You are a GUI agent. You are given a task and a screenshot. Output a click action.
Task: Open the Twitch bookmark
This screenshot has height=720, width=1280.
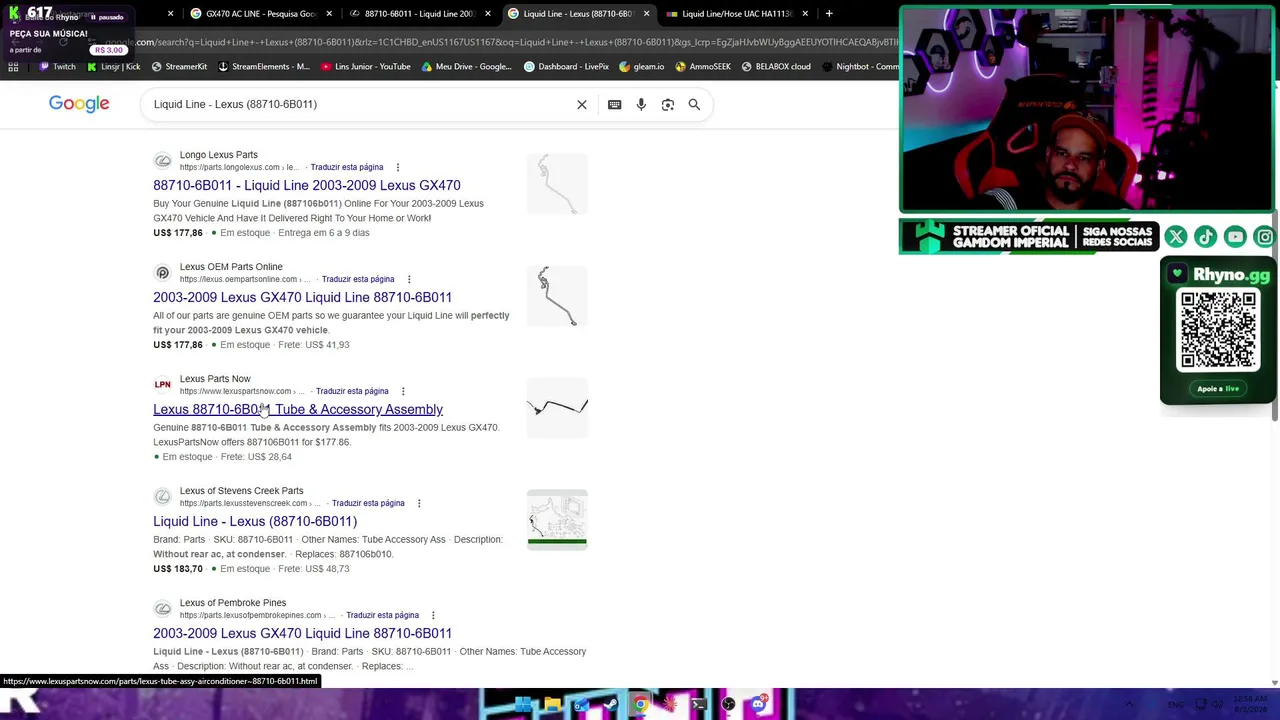(x=57, y=67)
